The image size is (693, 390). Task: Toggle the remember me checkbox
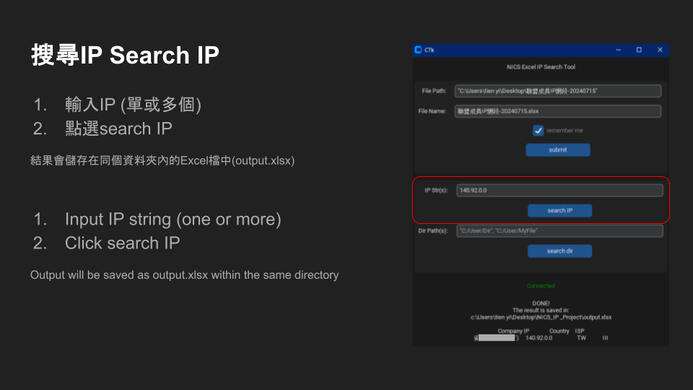[538, 130]
